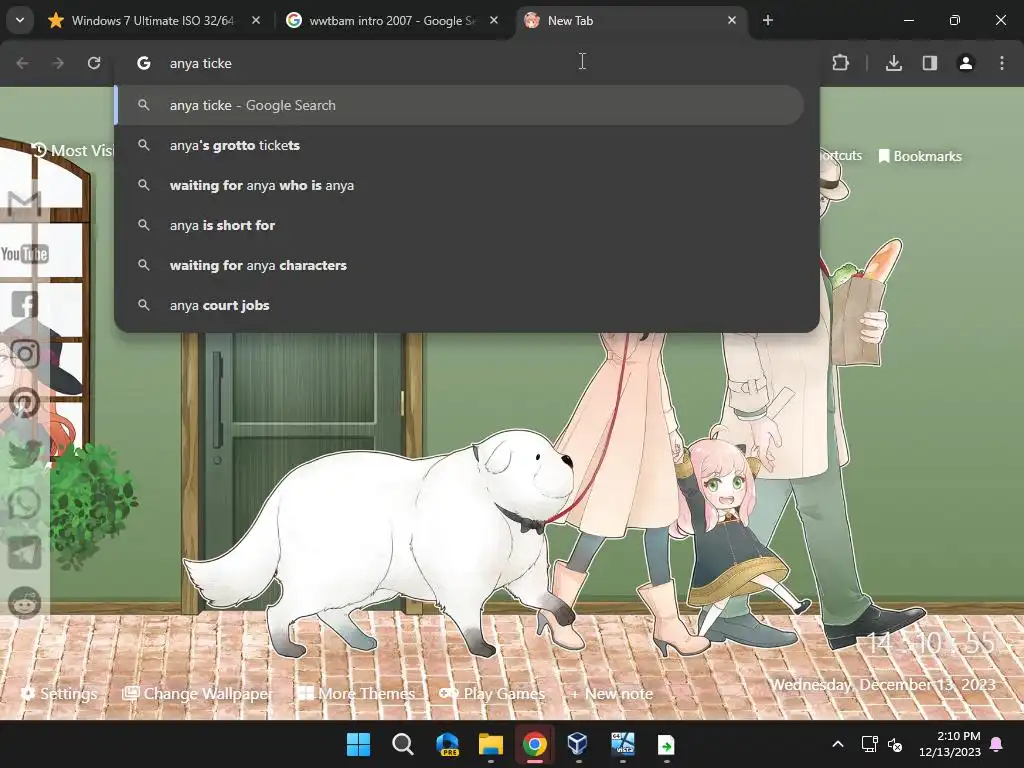Open the Vista VM icon in taskbar
The width and height of the screenshot is (1024, 768).
coord(622,744)
